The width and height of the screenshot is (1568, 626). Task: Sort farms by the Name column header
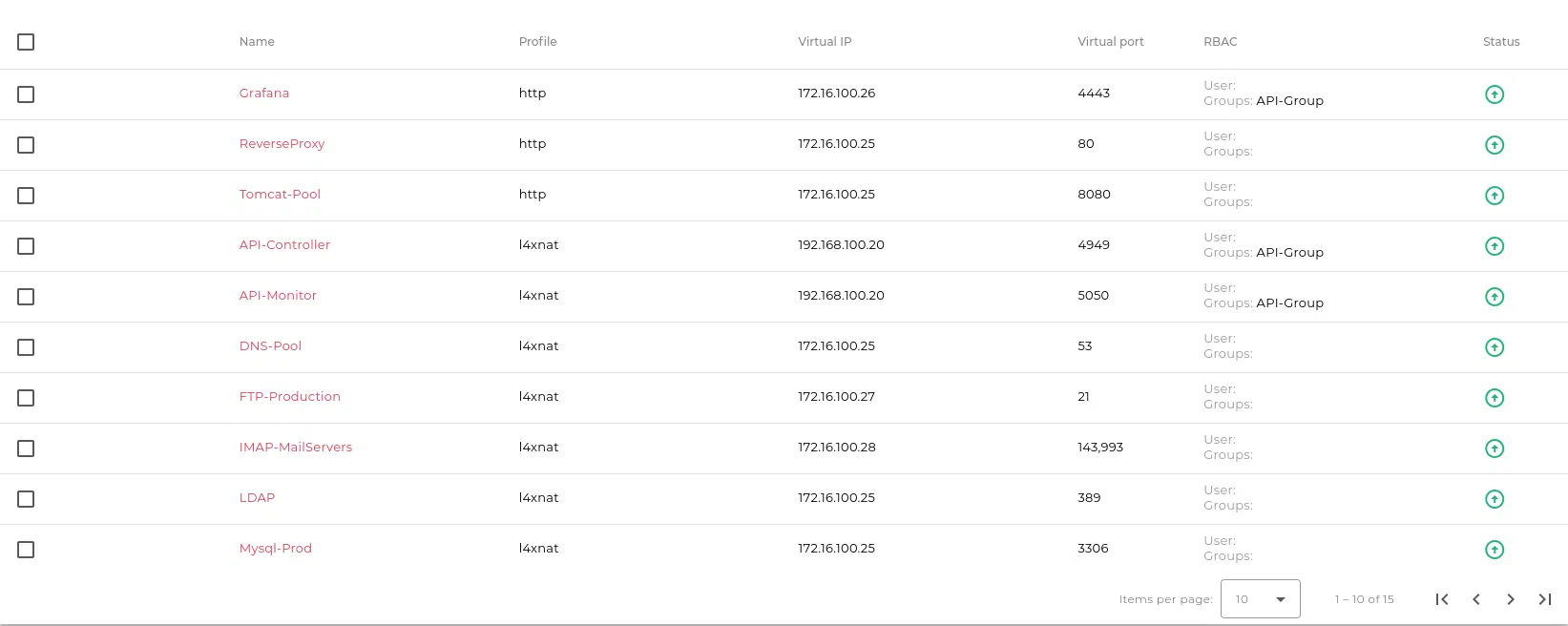click(x=257, y=41)
